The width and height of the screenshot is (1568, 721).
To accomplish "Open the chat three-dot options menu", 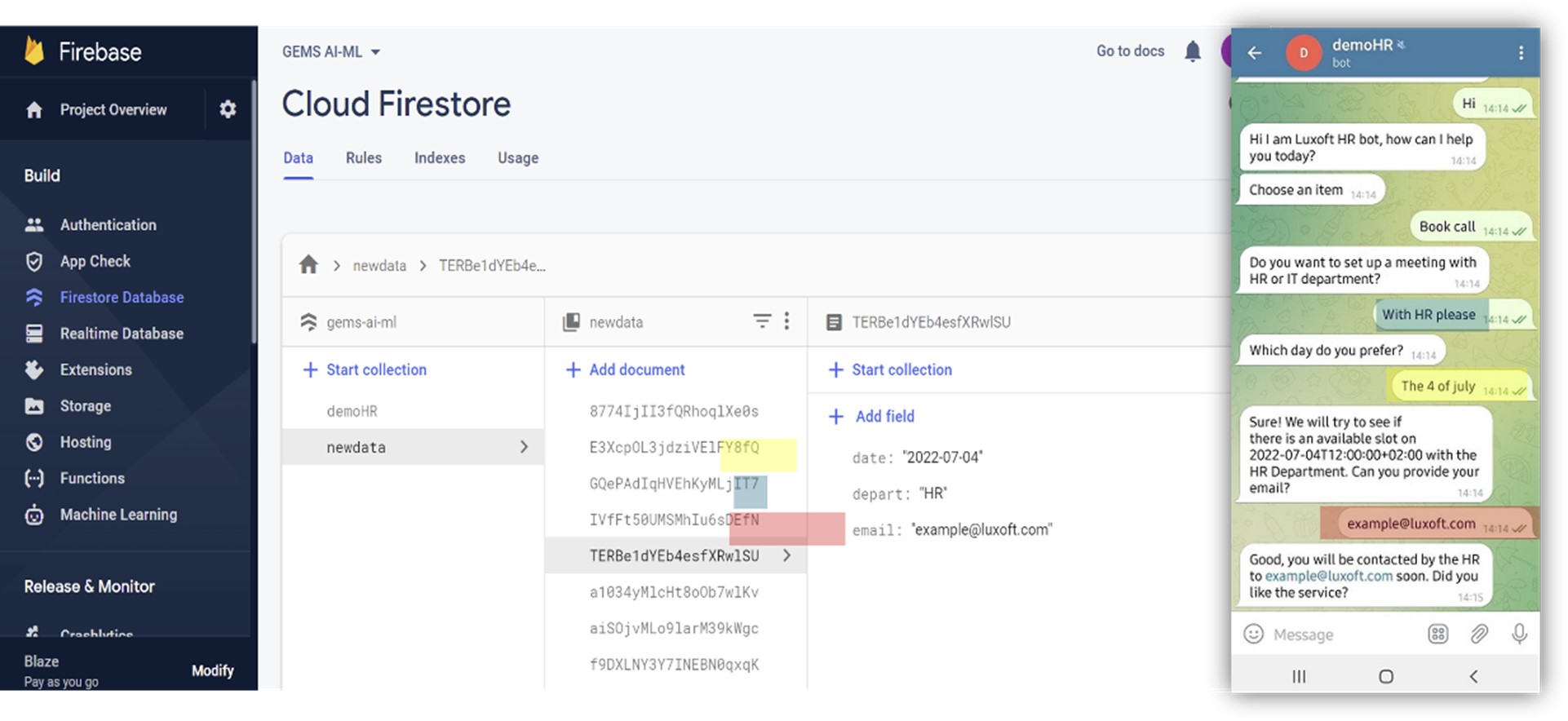I will [1521, 53].
